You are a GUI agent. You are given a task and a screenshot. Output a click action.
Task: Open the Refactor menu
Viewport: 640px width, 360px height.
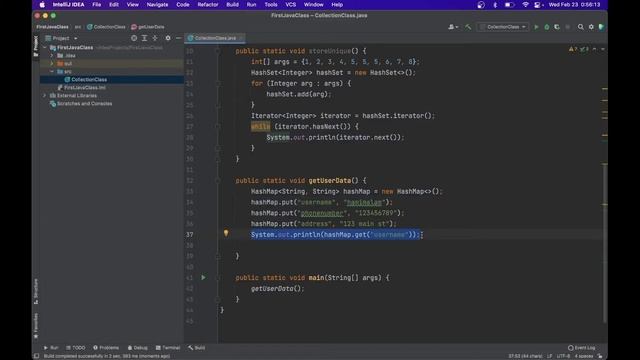208,4
